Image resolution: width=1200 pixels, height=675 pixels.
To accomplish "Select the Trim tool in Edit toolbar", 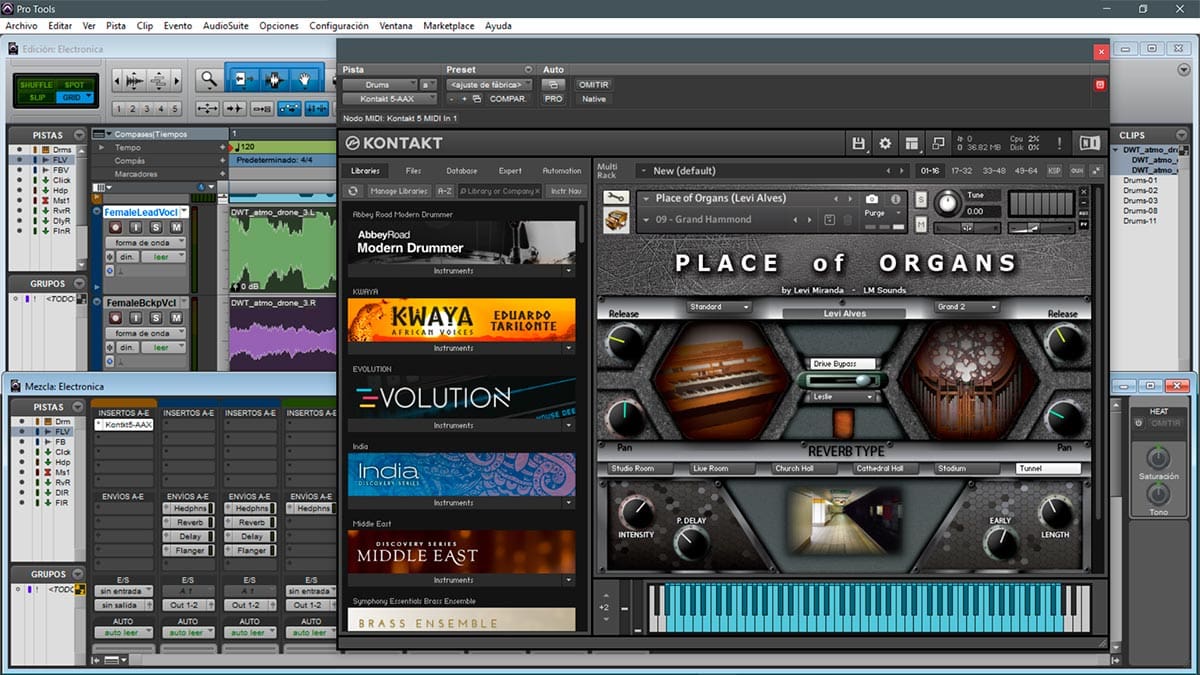I will tap(242, 79).
